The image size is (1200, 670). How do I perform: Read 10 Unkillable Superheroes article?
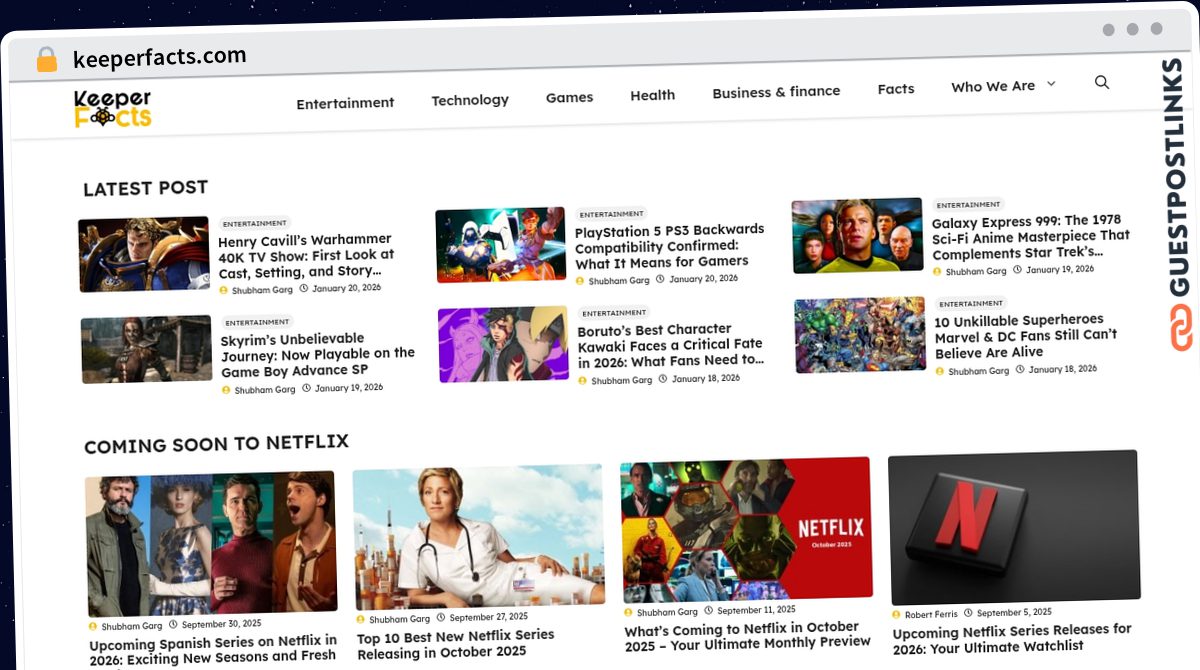1025,336
